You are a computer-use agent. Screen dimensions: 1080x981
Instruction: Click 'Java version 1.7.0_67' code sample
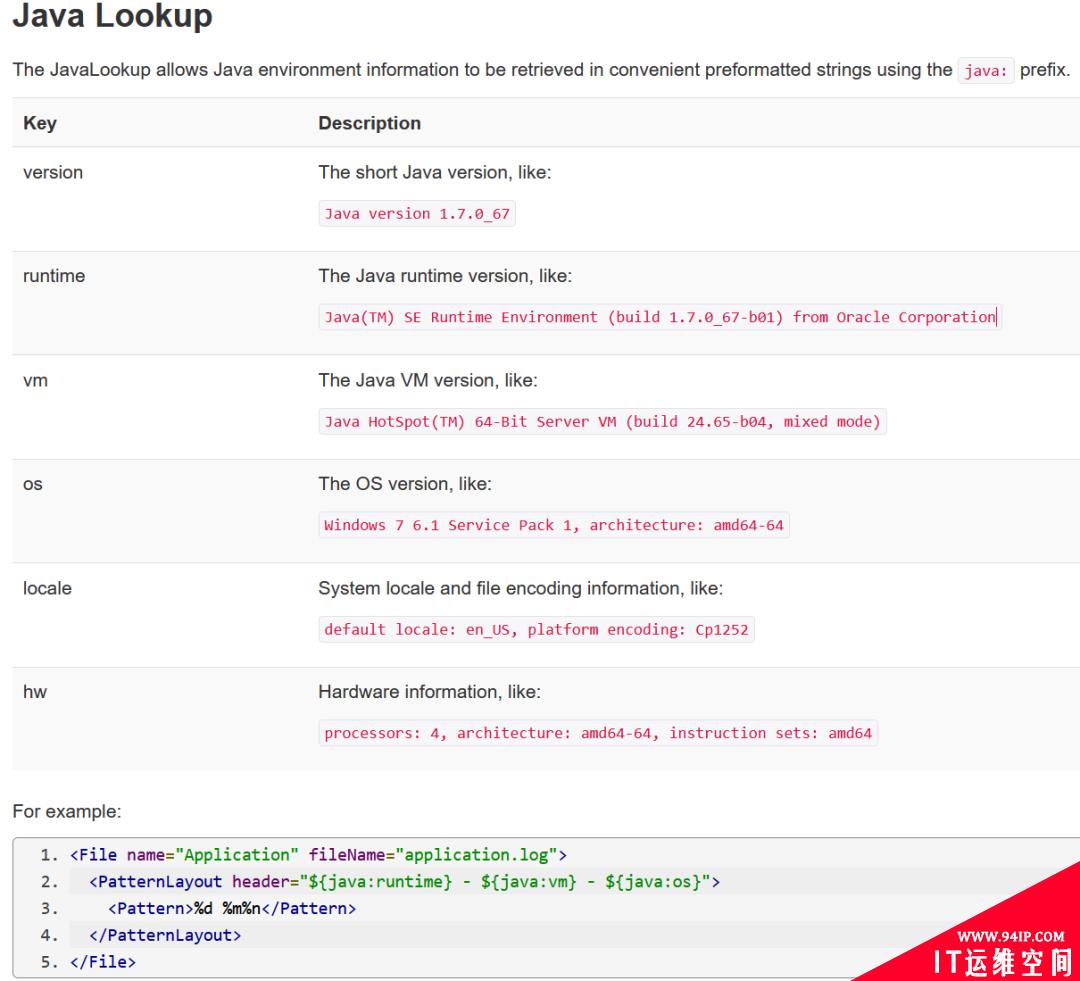click(417, 214)
